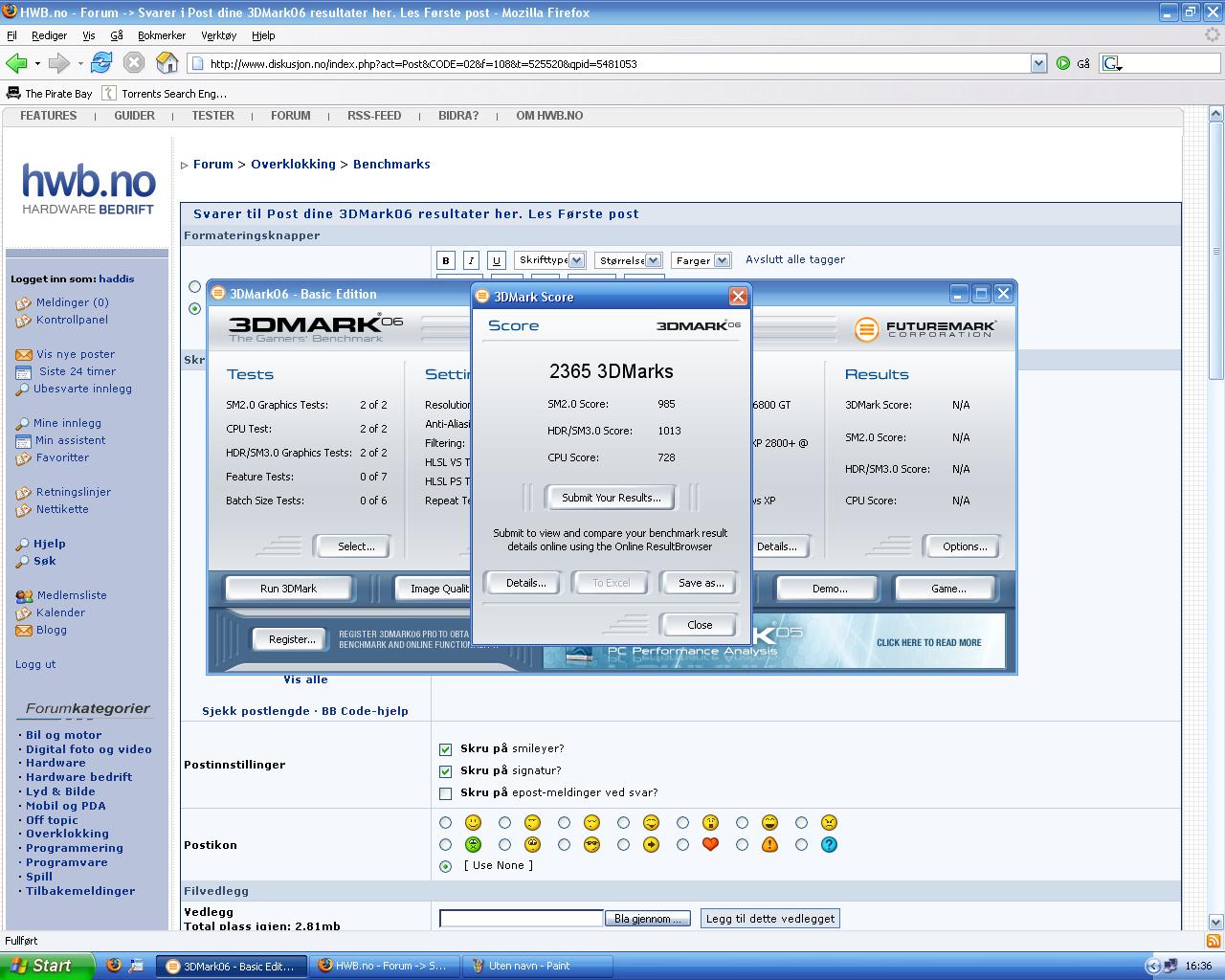Open forward button history dropdown arrow

tap(79, 63)
